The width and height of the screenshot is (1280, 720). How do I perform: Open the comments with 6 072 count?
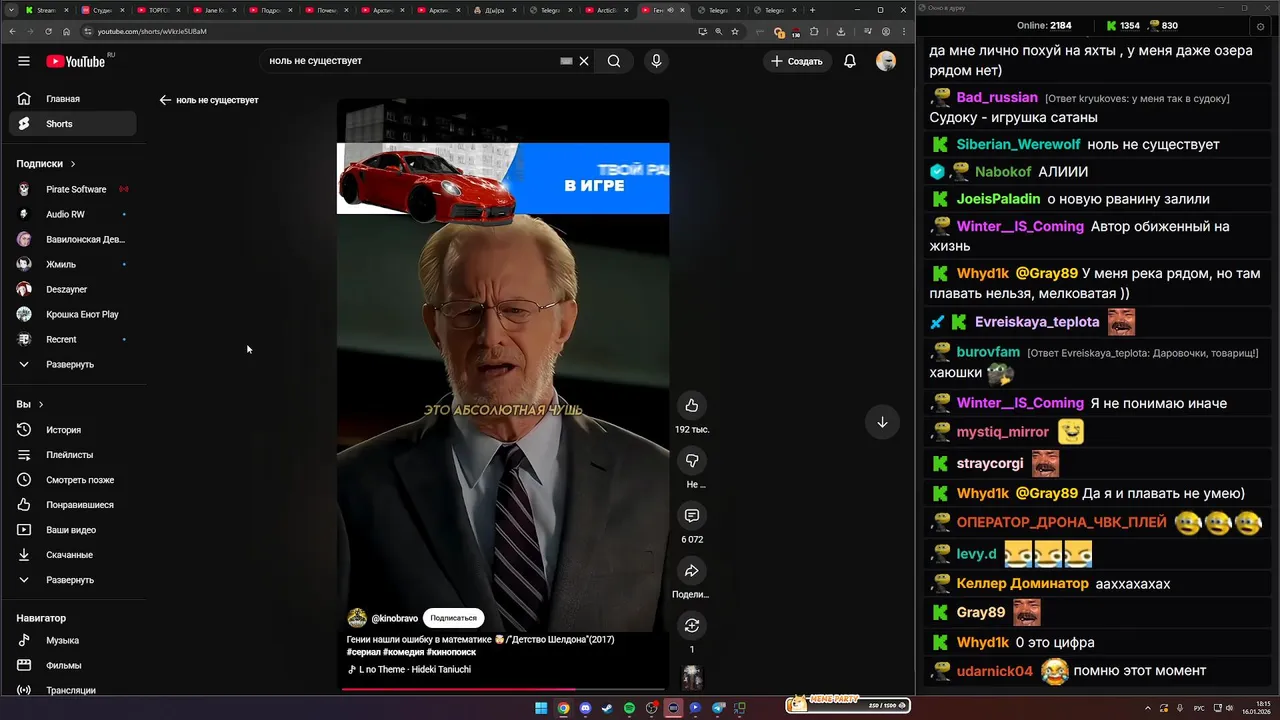(x=691, y=515)
